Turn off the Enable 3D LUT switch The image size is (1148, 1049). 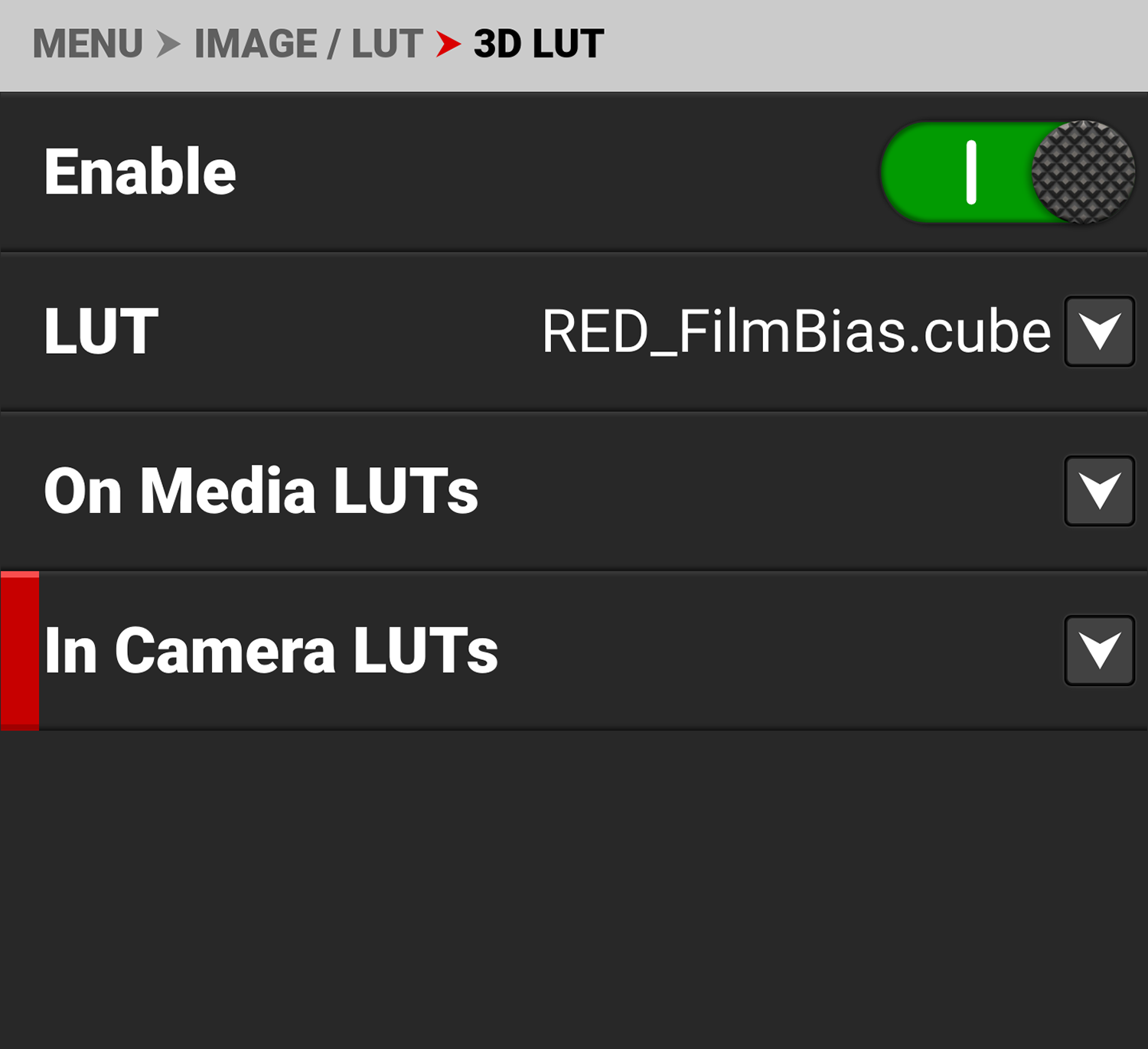[1006, 172]
